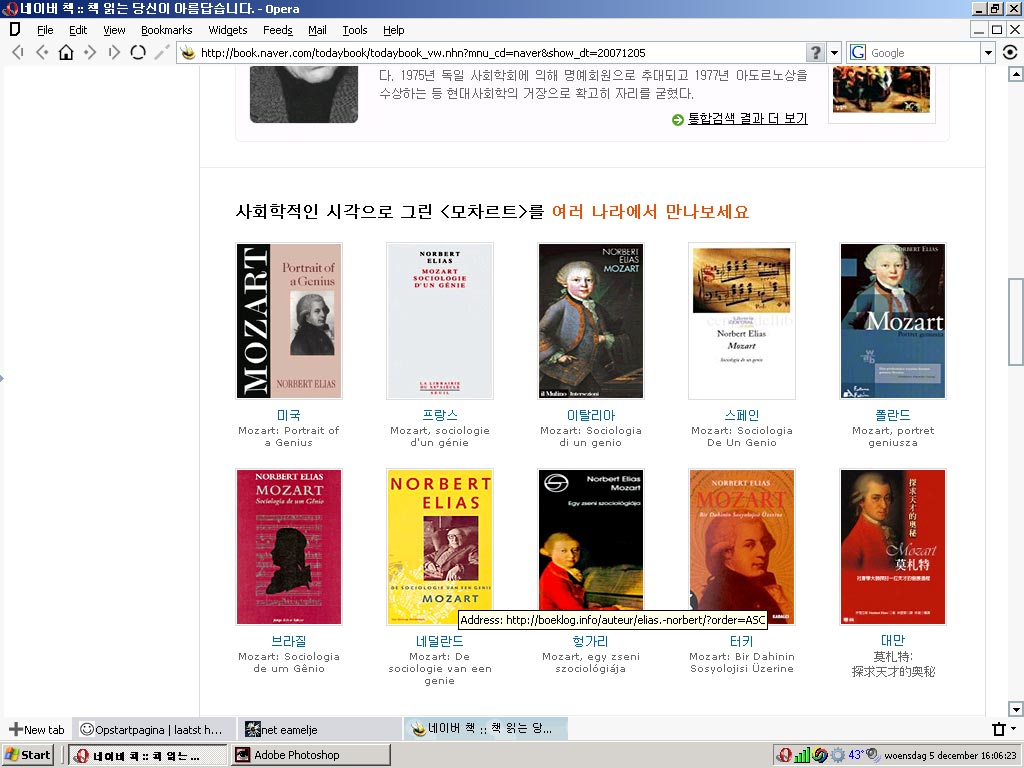The image size is (1024, 768).
Task: Click the Google search field
Action: click(x=922, y=53)
